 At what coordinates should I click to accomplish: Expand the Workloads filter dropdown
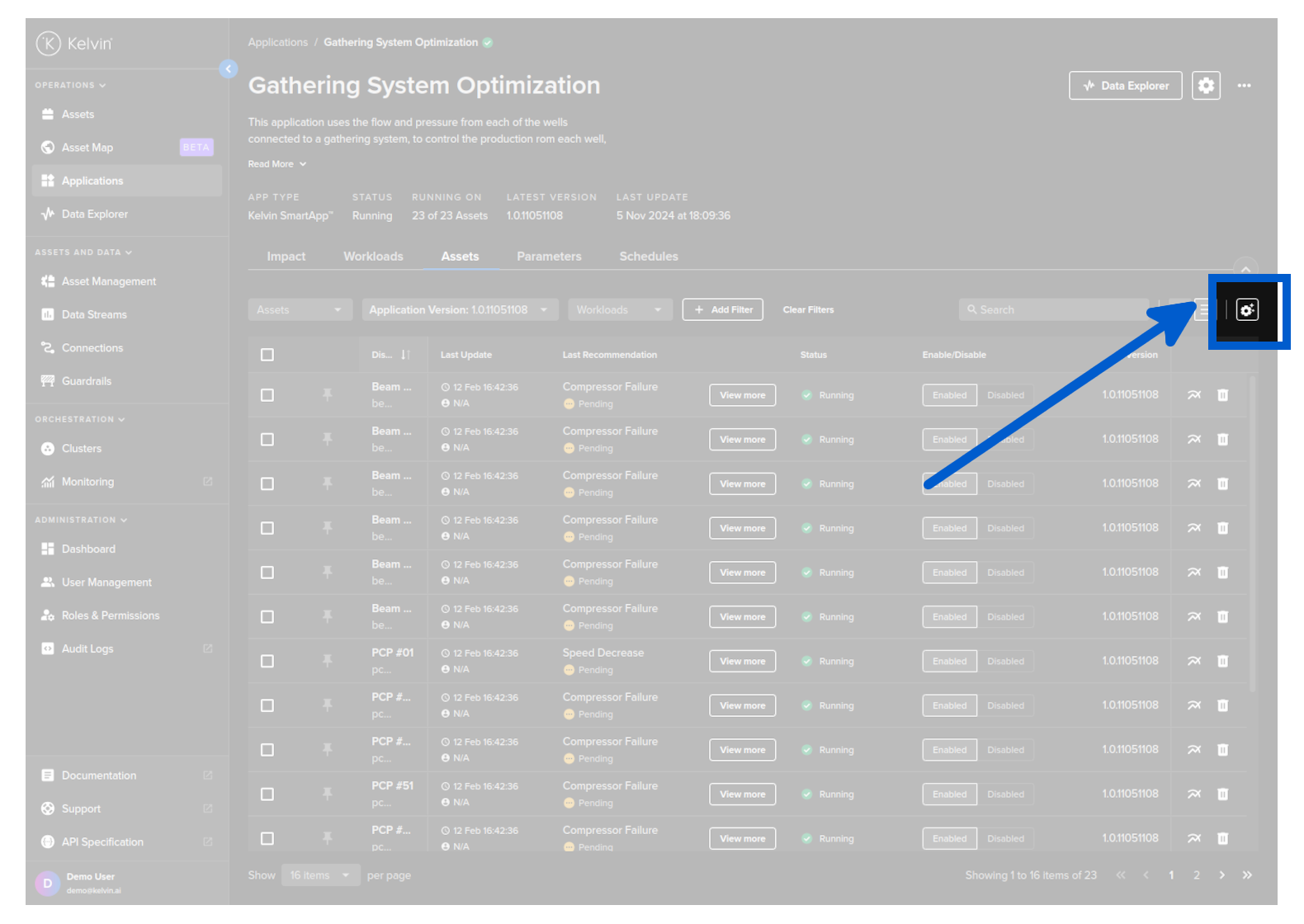pos(619,310)
